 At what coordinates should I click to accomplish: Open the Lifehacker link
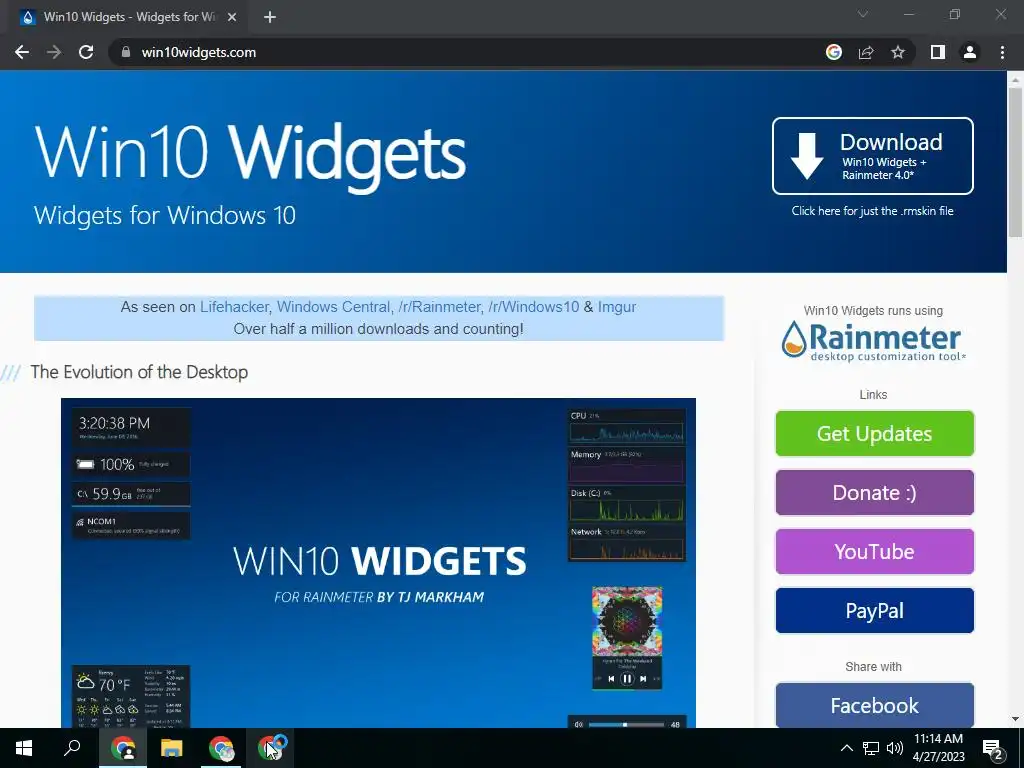pos(234,307)
